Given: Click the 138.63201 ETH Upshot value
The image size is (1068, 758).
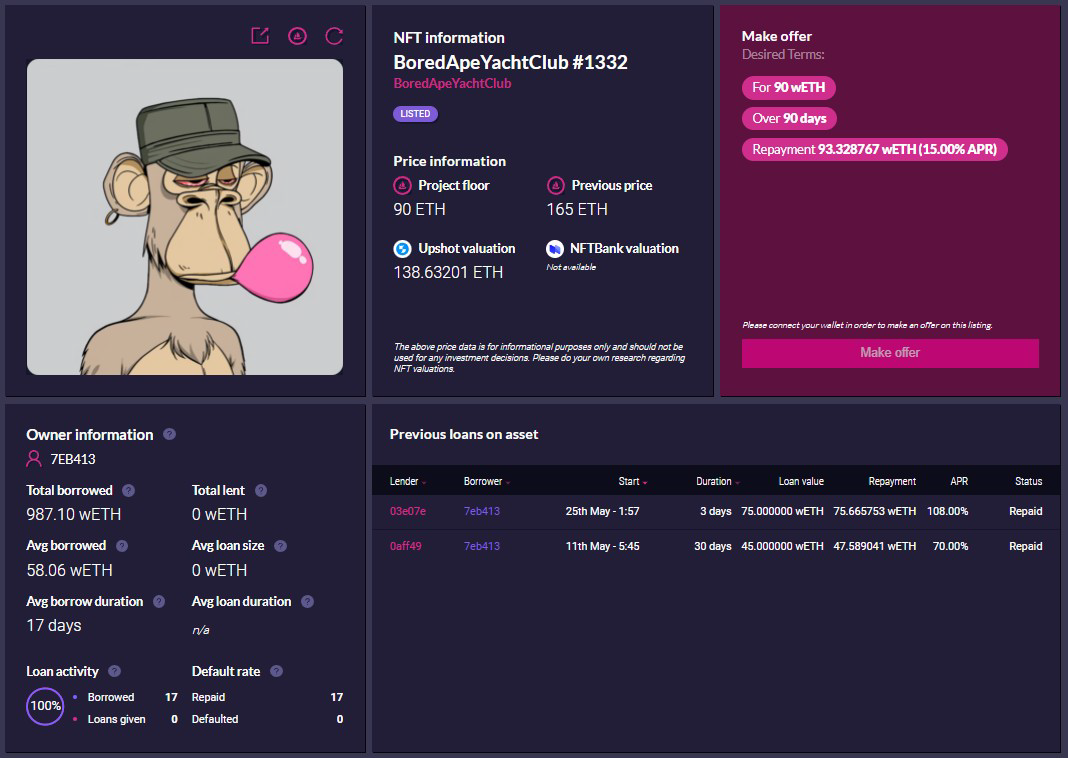Looking at the screenshot, I should click(448, 272).
